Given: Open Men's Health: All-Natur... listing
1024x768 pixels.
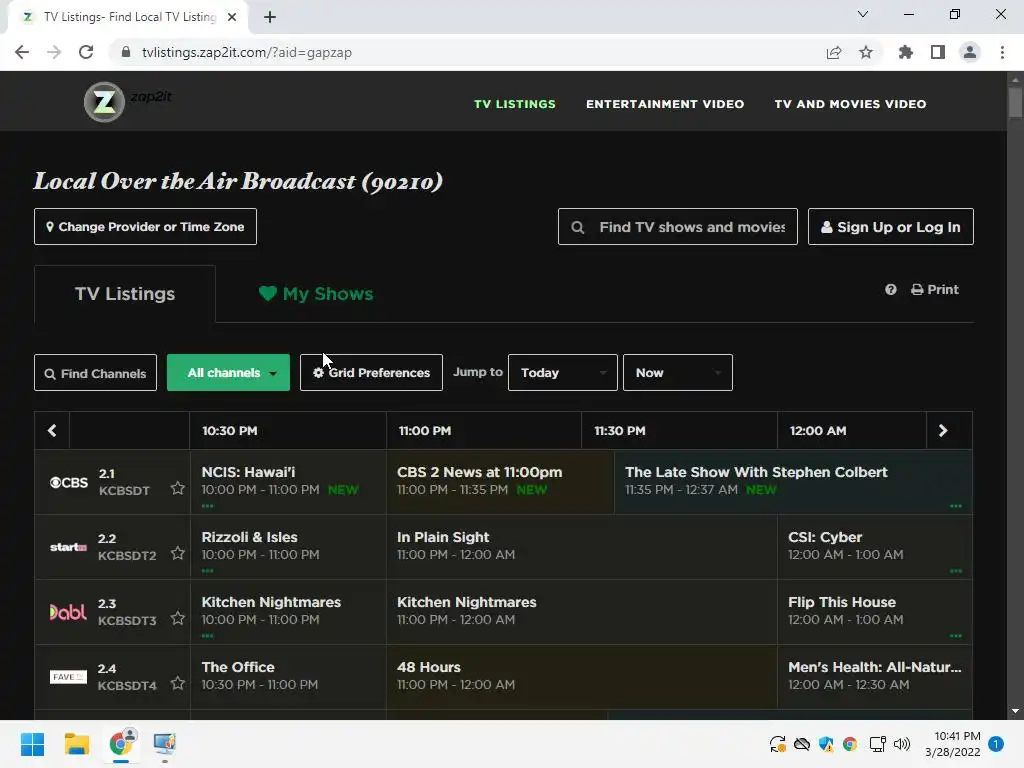Looking at the screenshot, I should (x=874, y=676).
